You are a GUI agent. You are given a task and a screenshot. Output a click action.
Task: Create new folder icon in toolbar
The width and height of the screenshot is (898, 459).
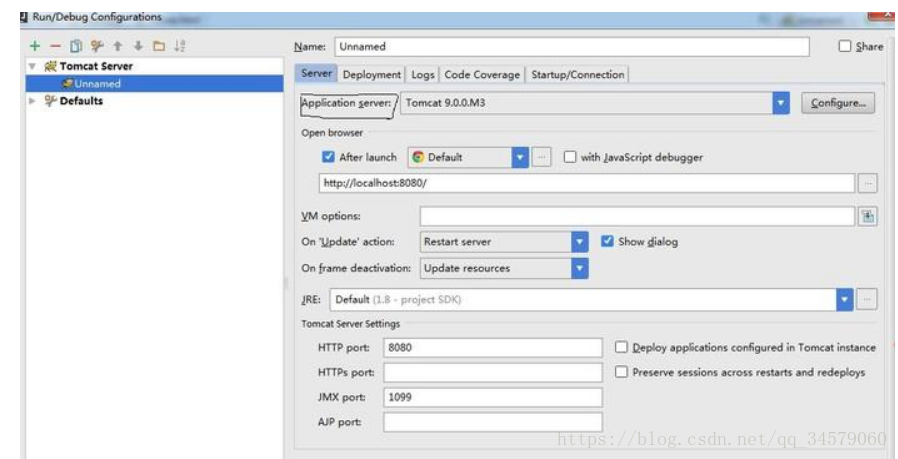click(x=159, y=46)
